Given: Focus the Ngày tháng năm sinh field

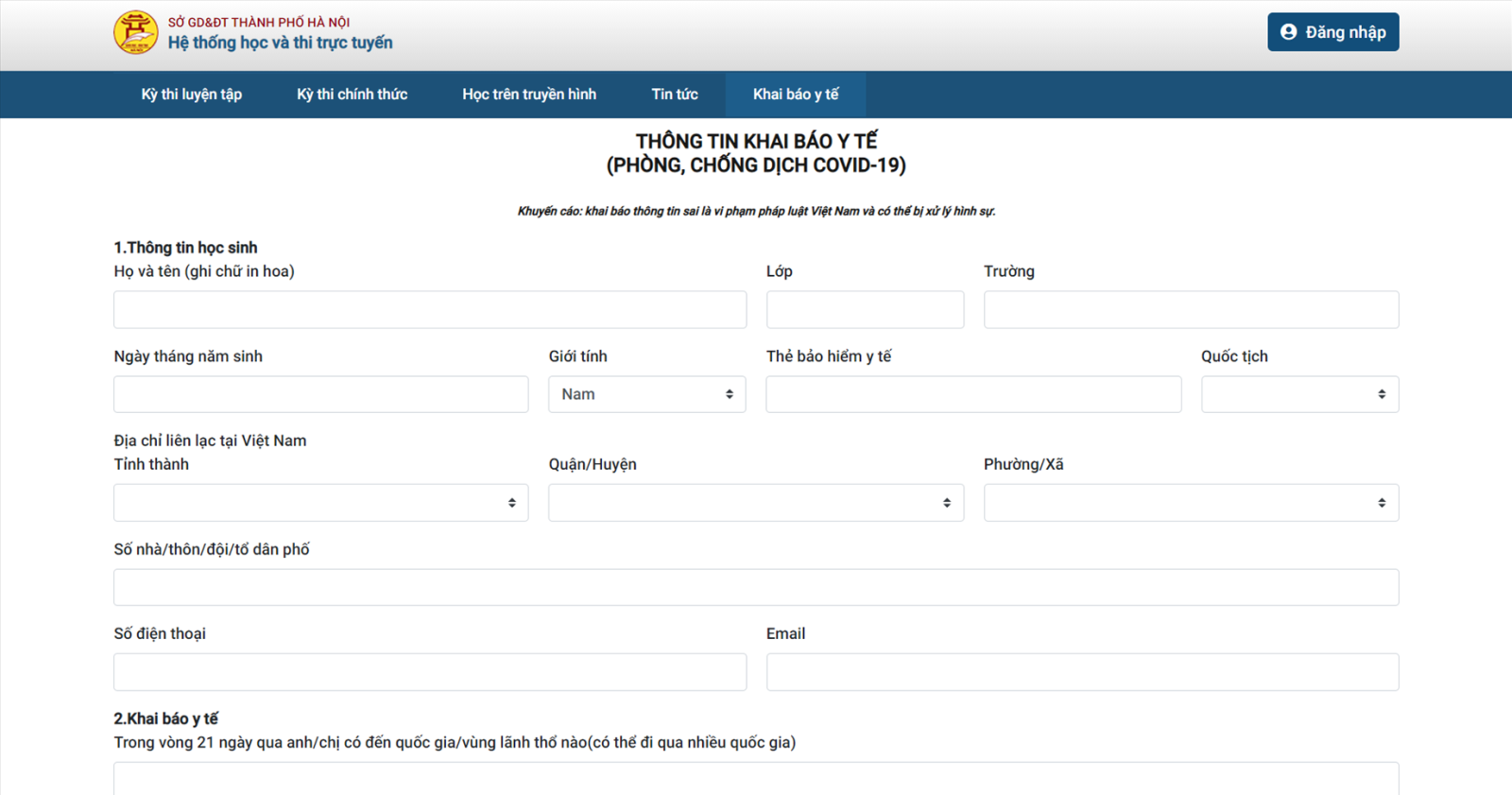Looking at the screenshot, I should (320, 394).
